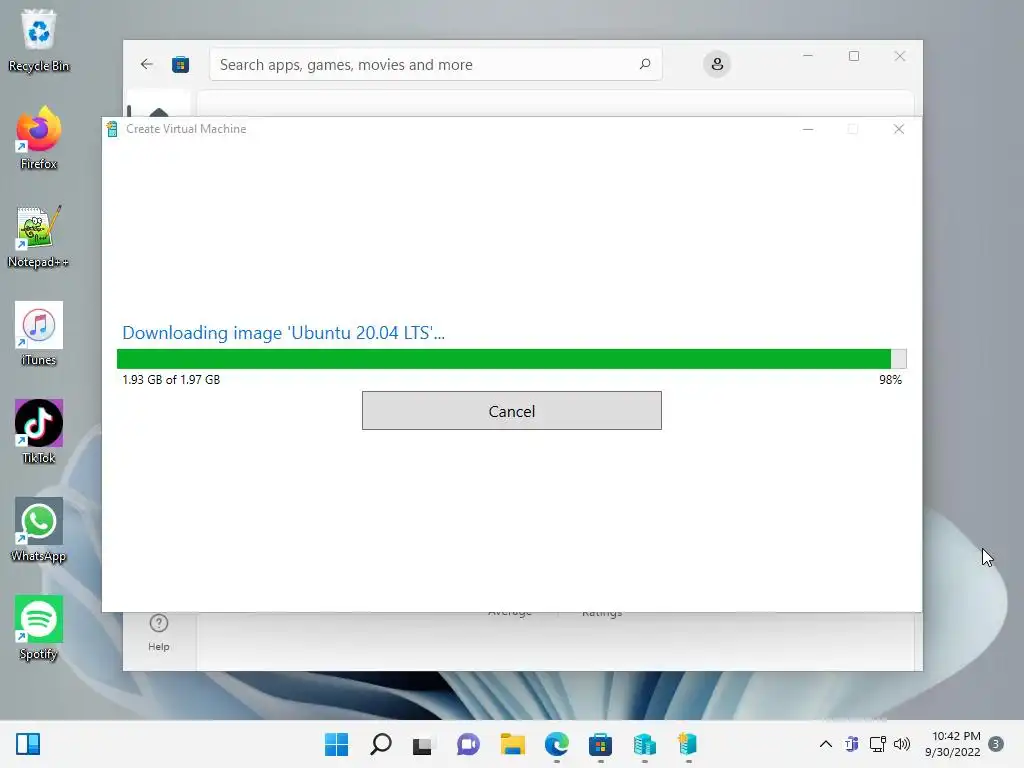This screenshot has width=1024, height=768.
Task: Open the Chat app on the taskbar
Action: (468, 744)
